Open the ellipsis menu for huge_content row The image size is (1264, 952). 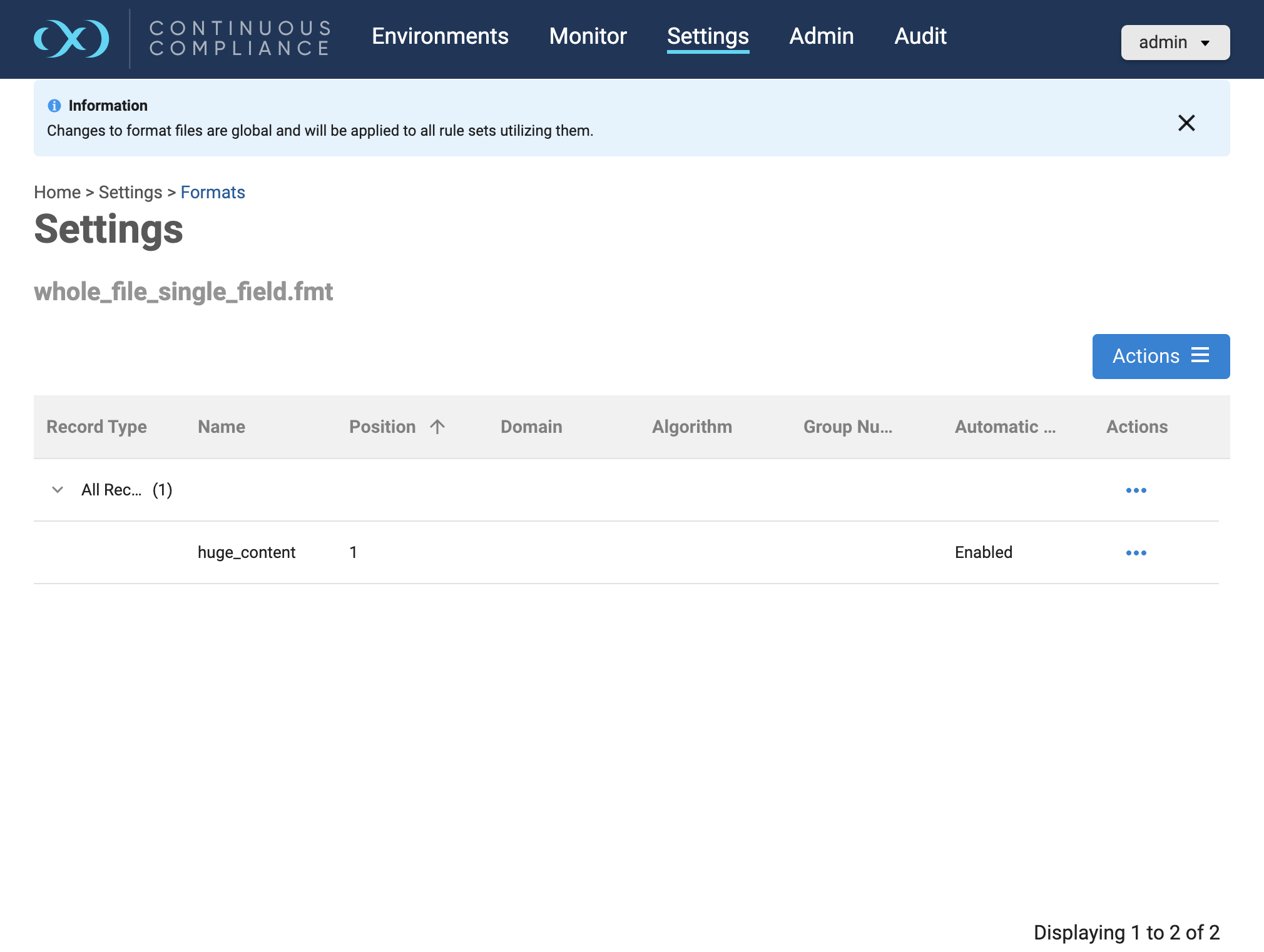tap(1136, 553)
